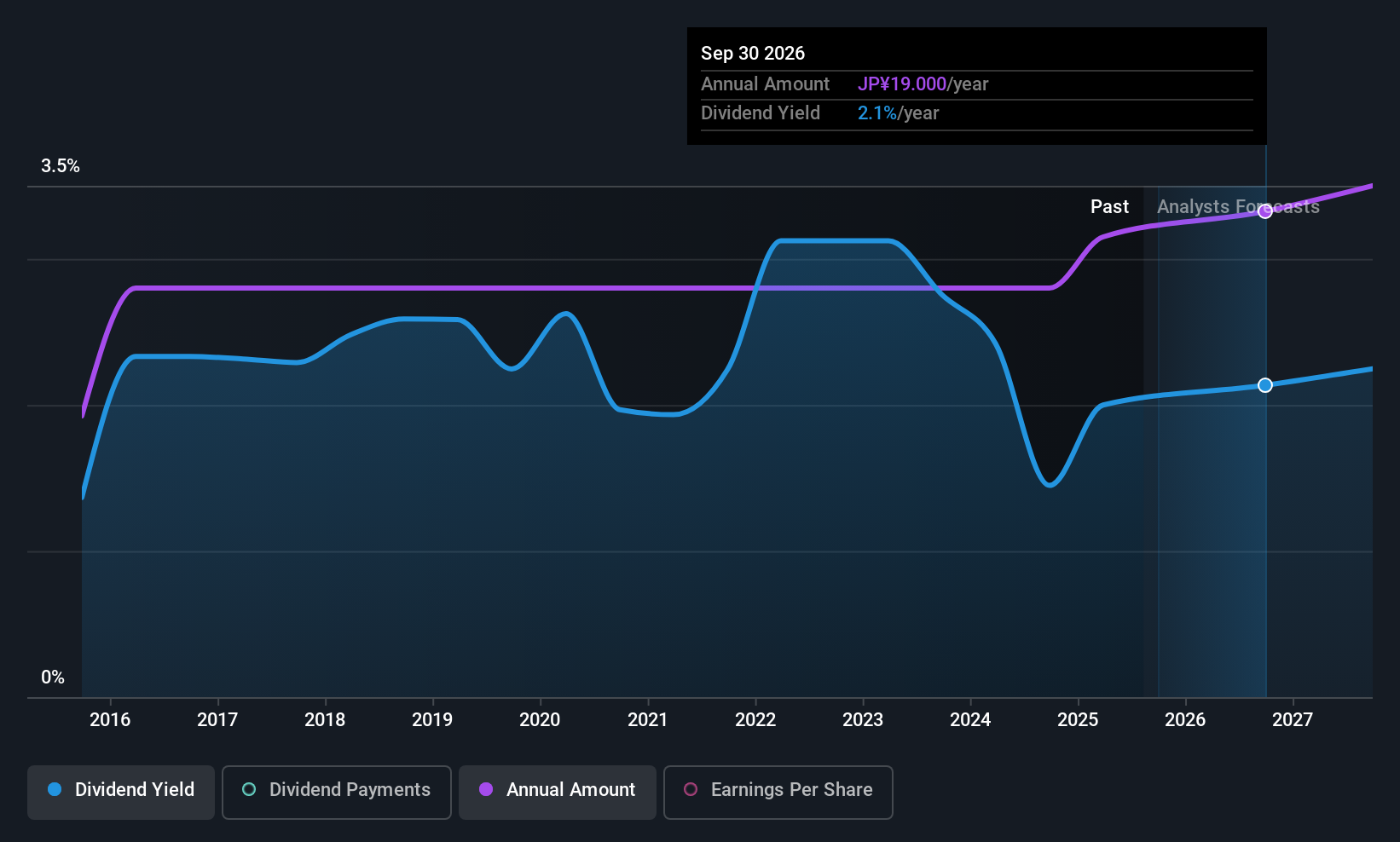Click the Sep 30 2026 tooltip date
1400x842 pixels.
pyautogui.click(x=753, y=54)
